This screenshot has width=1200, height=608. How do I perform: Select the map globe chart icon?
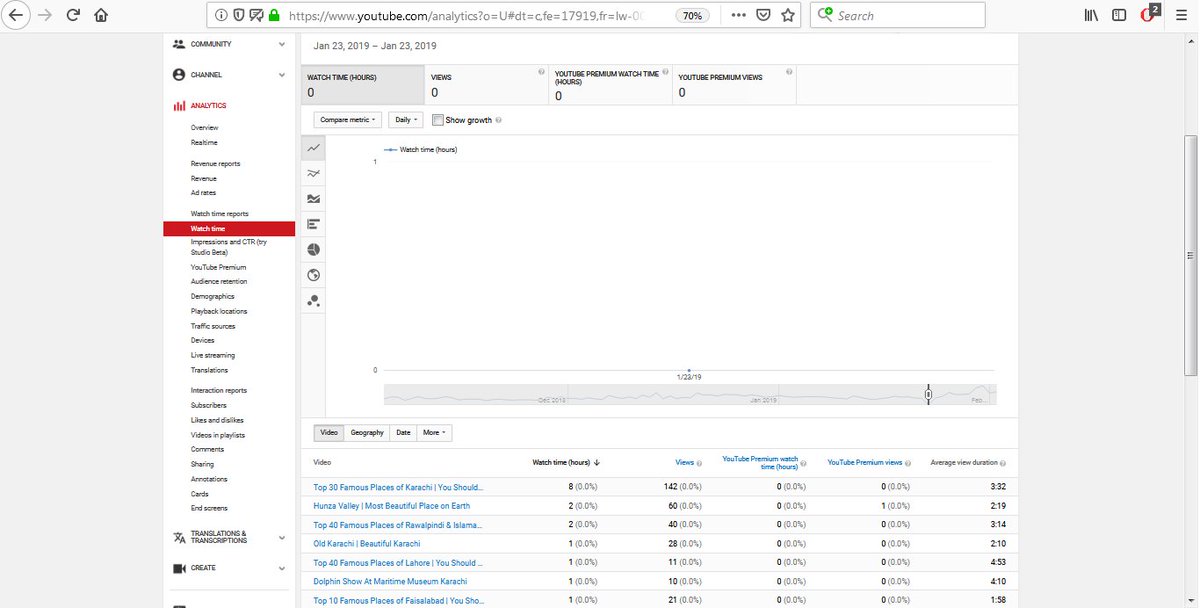(x=314, y=274)
